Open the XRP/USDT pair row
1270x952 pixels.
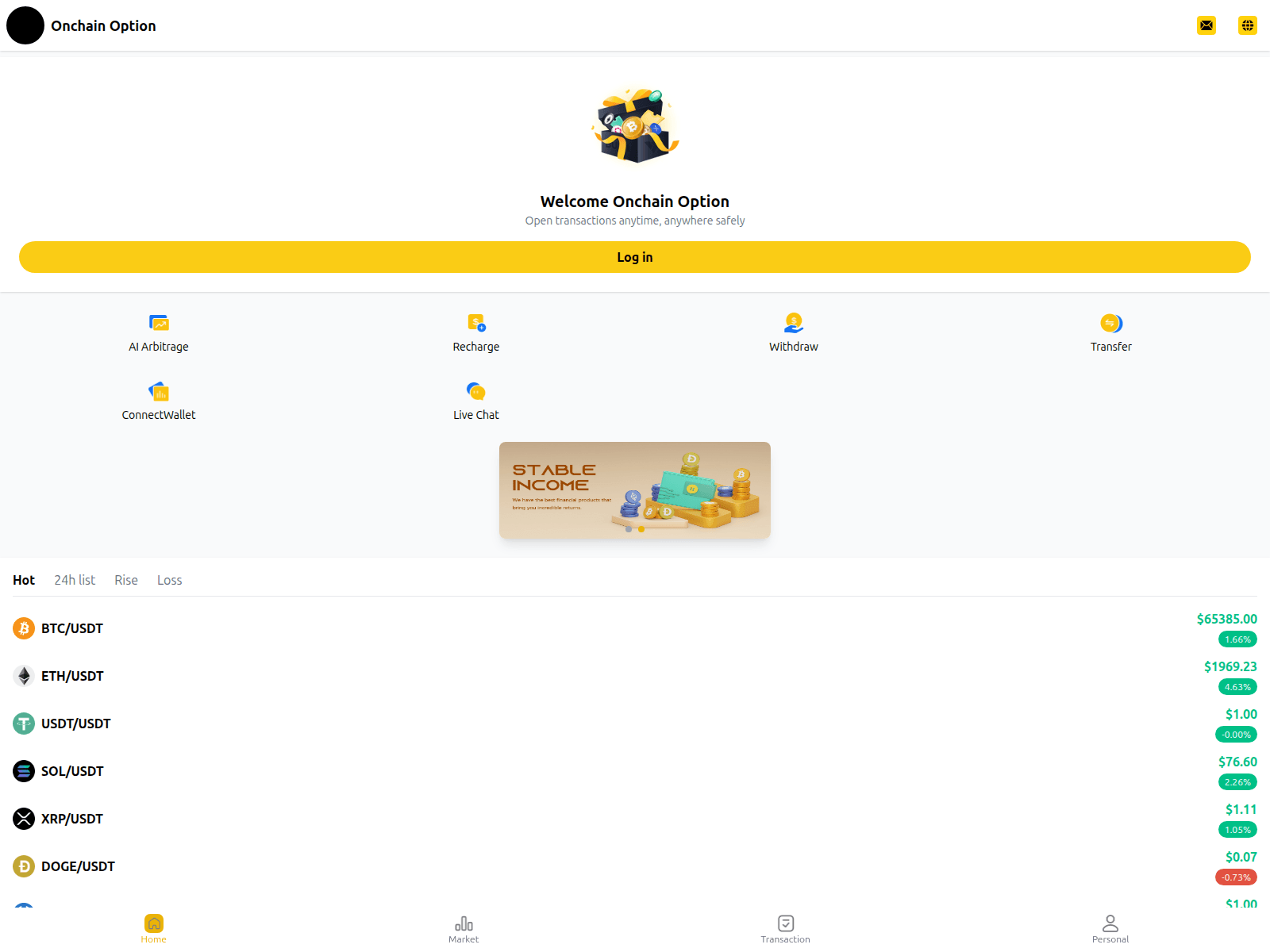635,819
